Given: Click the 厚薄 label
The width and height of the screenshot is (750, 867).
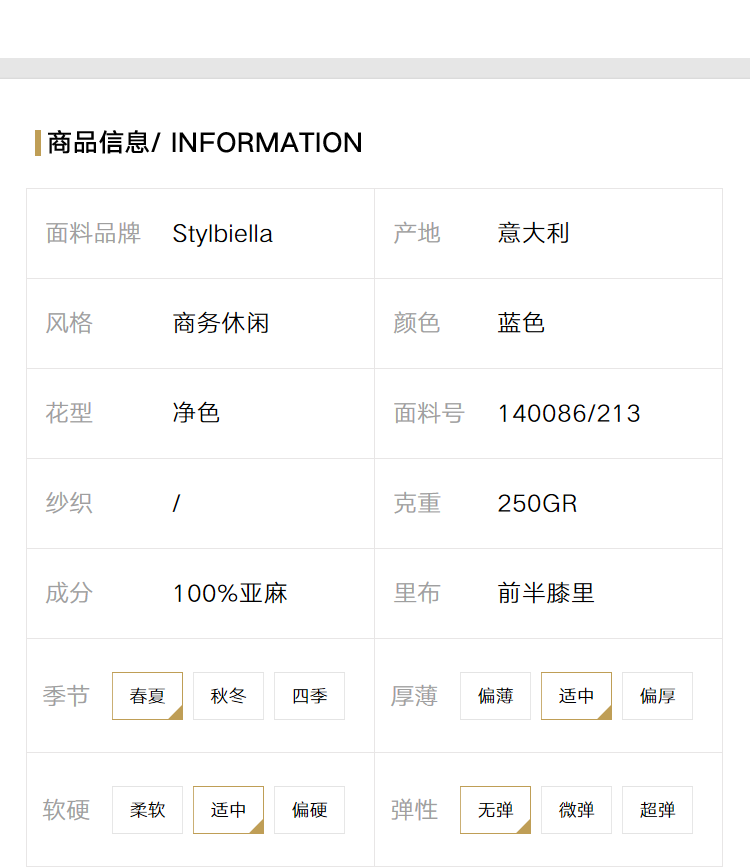Looking at the screenshot, I should pyautogui.click(x=414, y=696).
